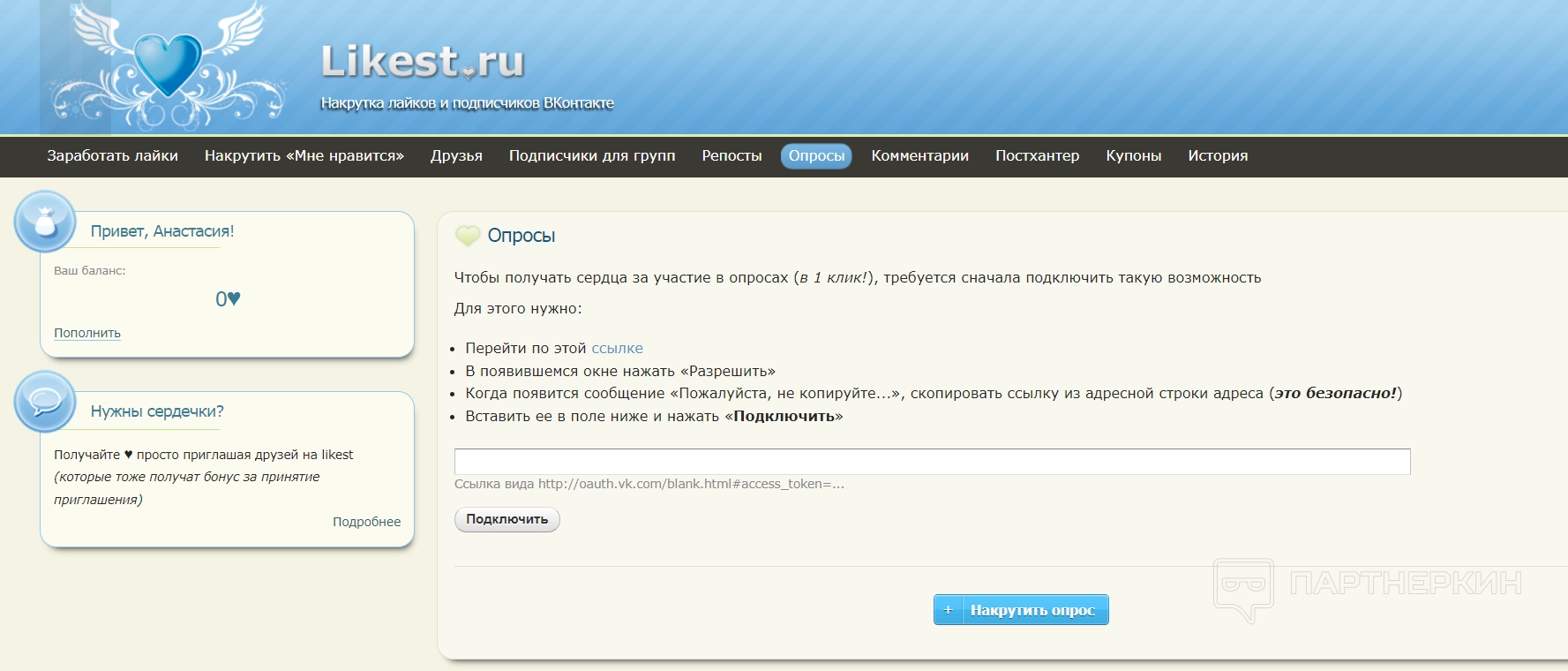Click the 'Пополнить' balance link
Image resolution: width=1568 pixels, height=671 pixels.
click(x=87, y=333)
